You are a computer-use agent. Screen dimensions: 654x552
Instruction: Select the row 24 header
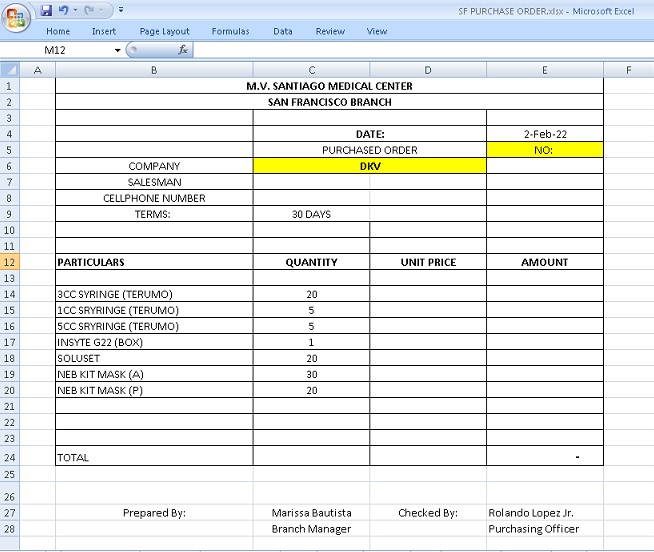10,457
